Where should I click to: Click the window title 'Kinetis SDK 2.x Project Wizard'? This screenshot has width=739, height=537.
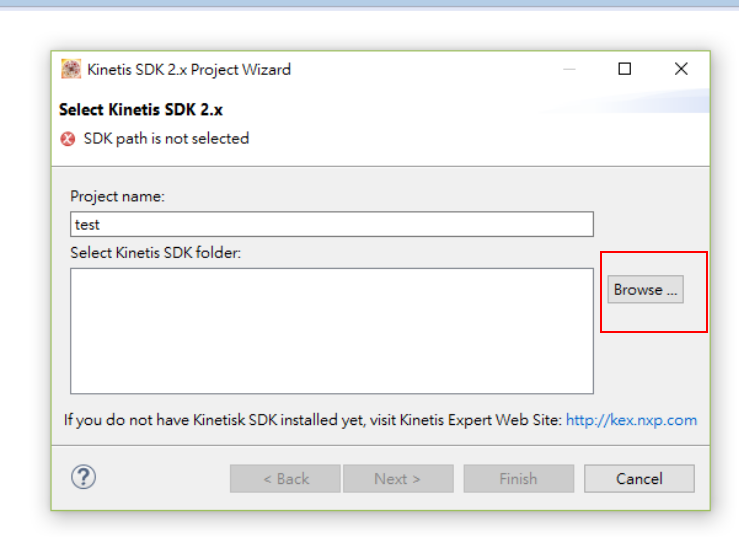coord(189,69)
